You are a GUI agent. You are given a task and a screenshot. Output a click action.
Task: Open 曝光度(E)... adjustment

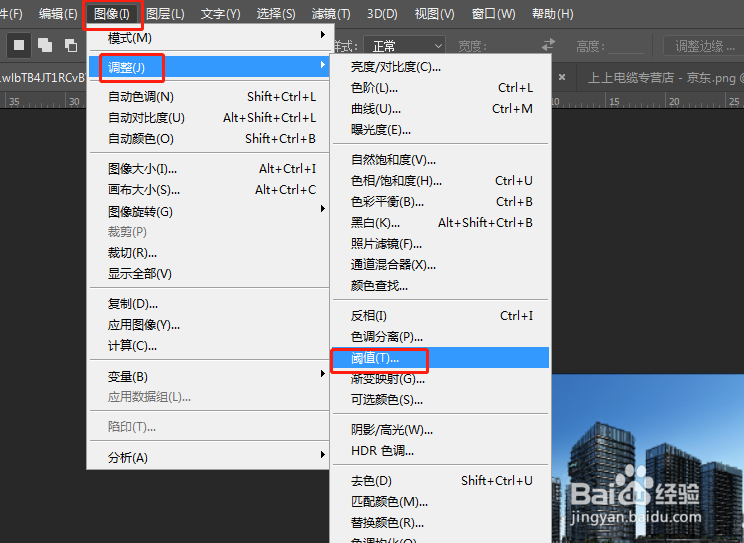[x=440, y=130]
